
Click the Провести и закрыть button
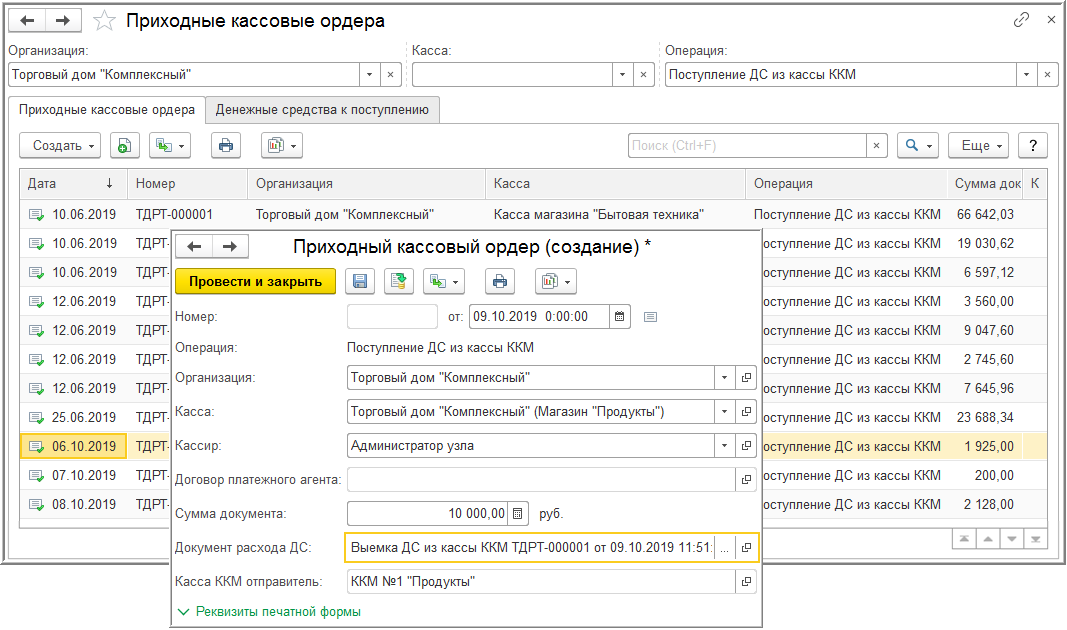[x=255, y=282]
